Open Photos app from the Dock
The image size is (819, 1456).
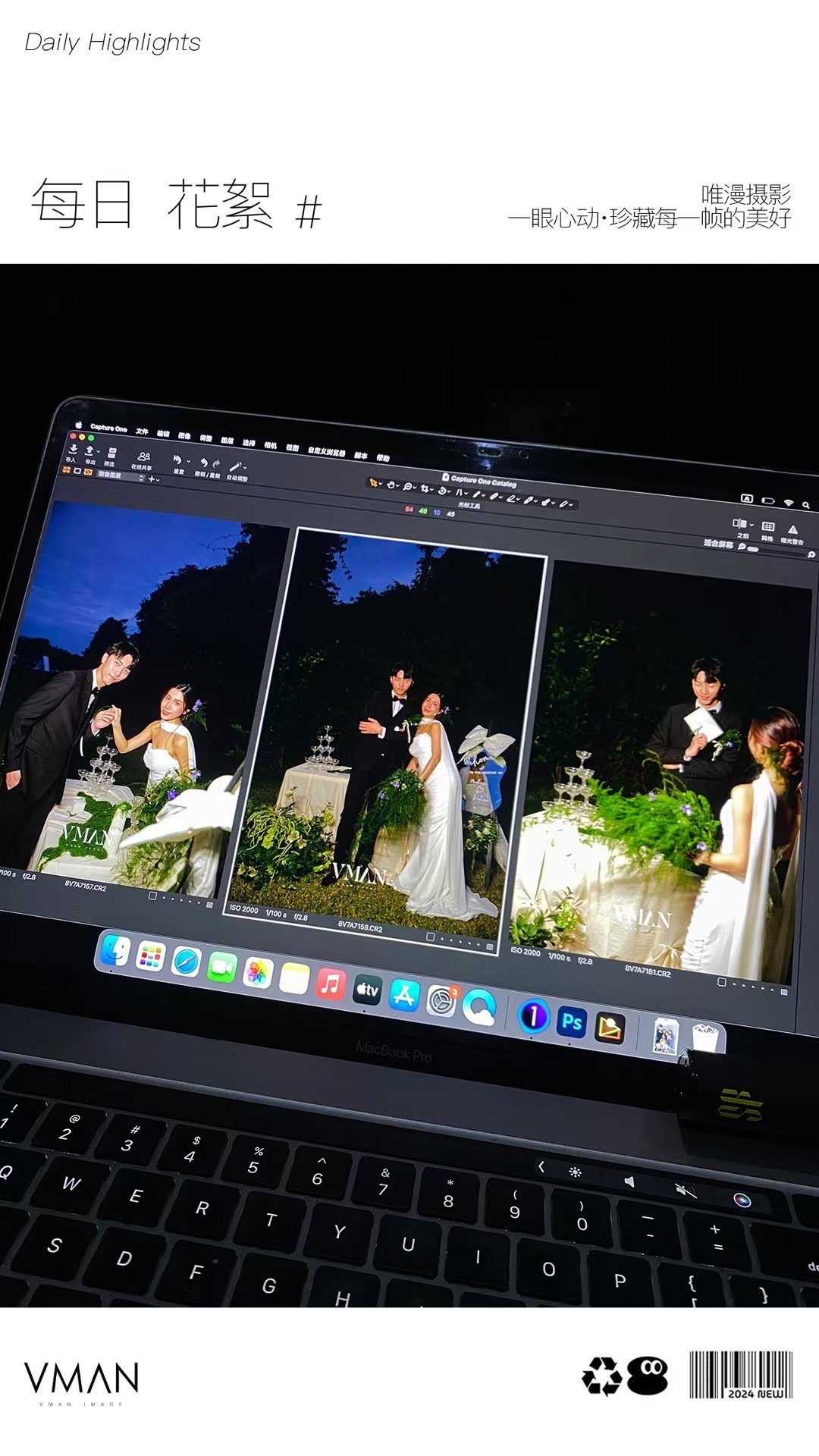(x=258, y=973)
